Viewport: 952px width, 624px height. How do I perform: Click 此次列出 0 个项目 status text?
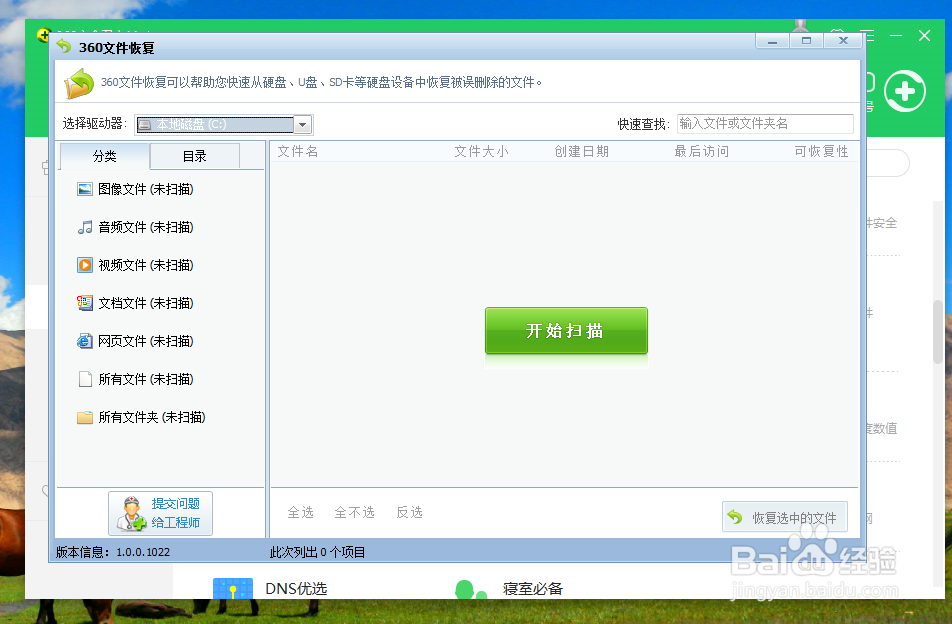(x=318, y=552)
